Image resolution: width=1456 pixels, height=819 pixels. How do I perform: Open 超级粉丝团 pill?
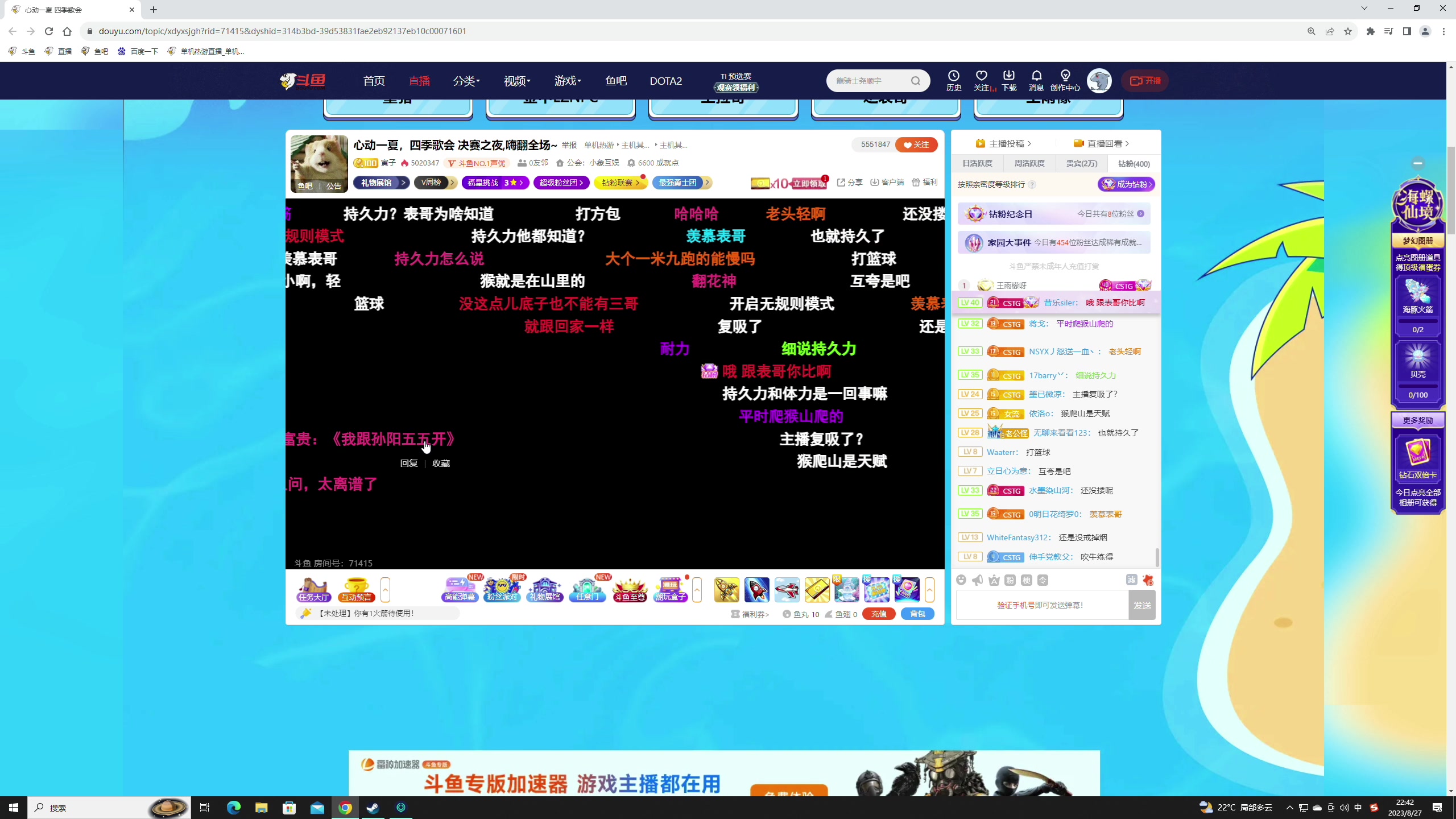561,183
